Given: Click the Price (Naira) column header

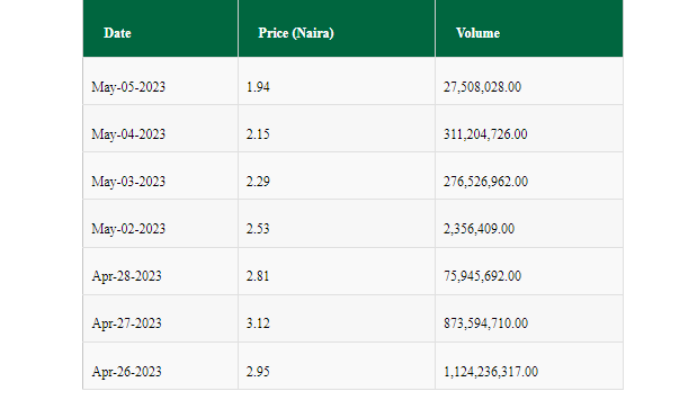Looking at the screenshot, I should coord(295,33).
